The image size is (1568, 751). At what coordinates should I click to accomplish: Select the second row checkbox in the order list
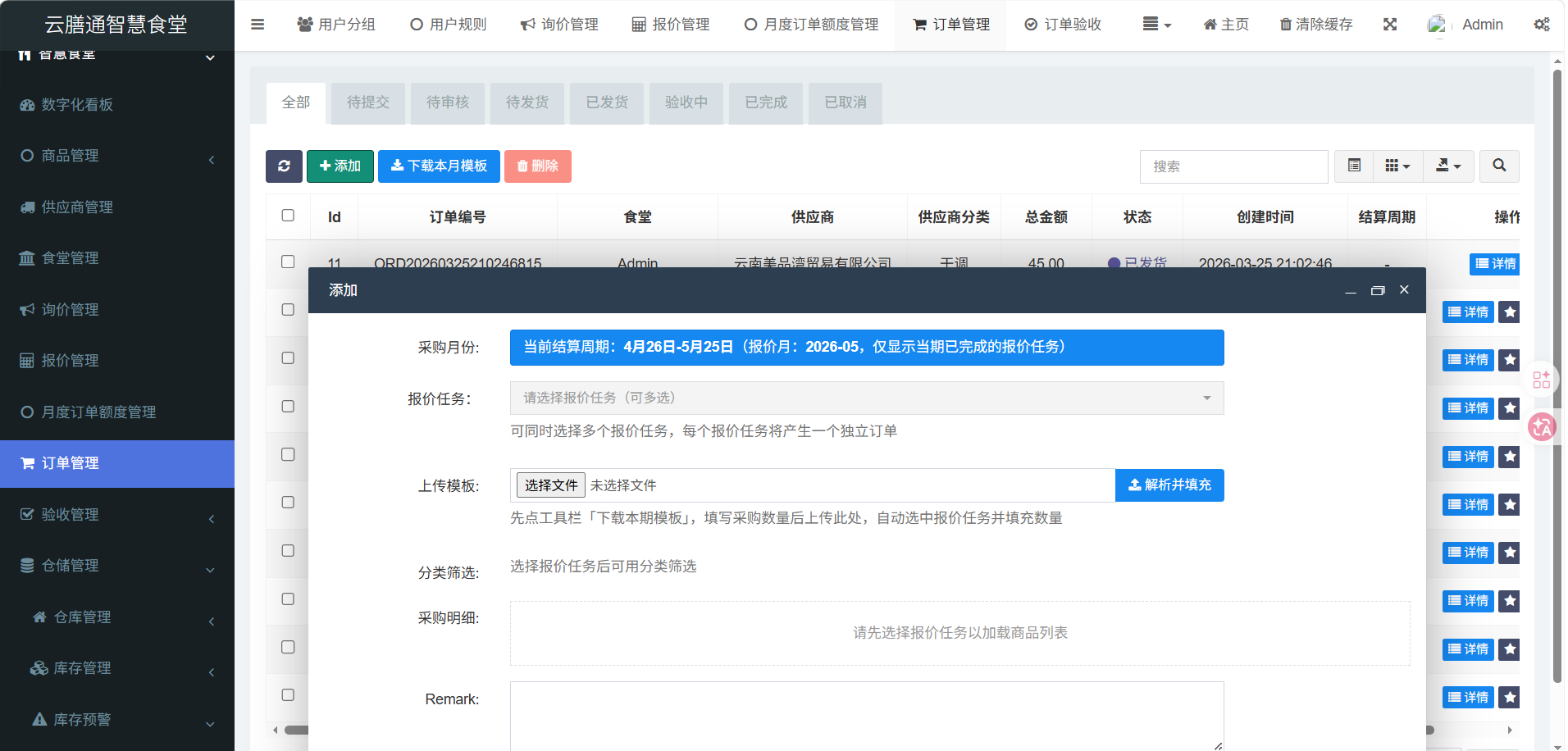288,310
